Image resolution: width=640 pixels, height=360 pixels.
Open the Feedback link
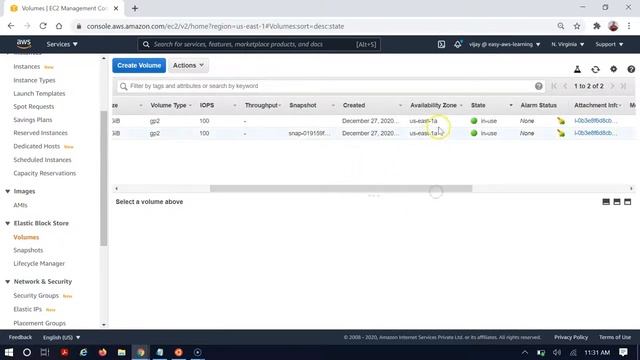20,338
